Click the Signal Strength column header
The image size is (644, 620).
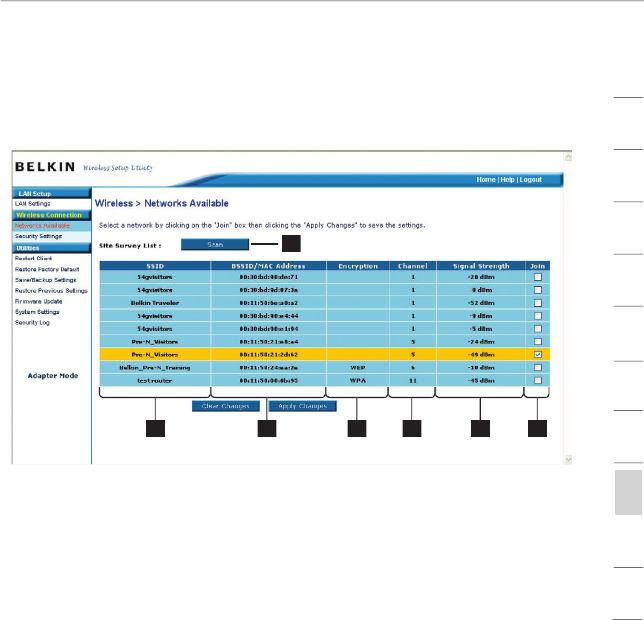point(481,266)
